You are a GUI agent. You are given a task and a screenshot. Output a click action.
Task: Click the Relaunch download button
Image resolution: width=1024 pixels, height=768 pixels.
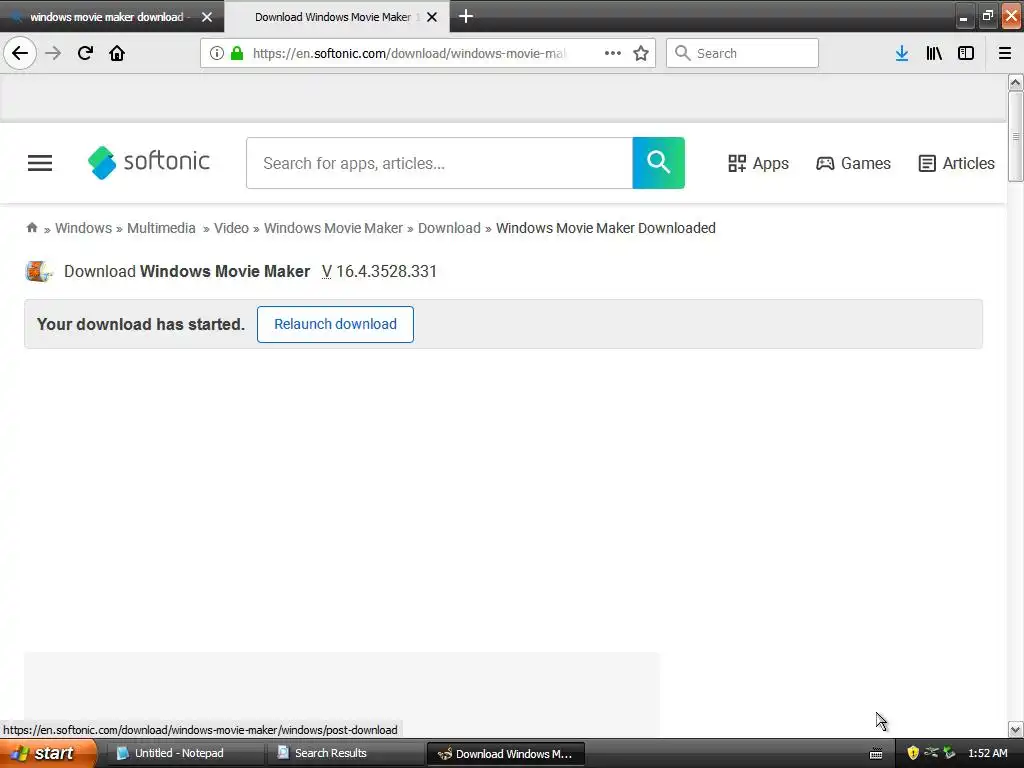pos(335,324)
